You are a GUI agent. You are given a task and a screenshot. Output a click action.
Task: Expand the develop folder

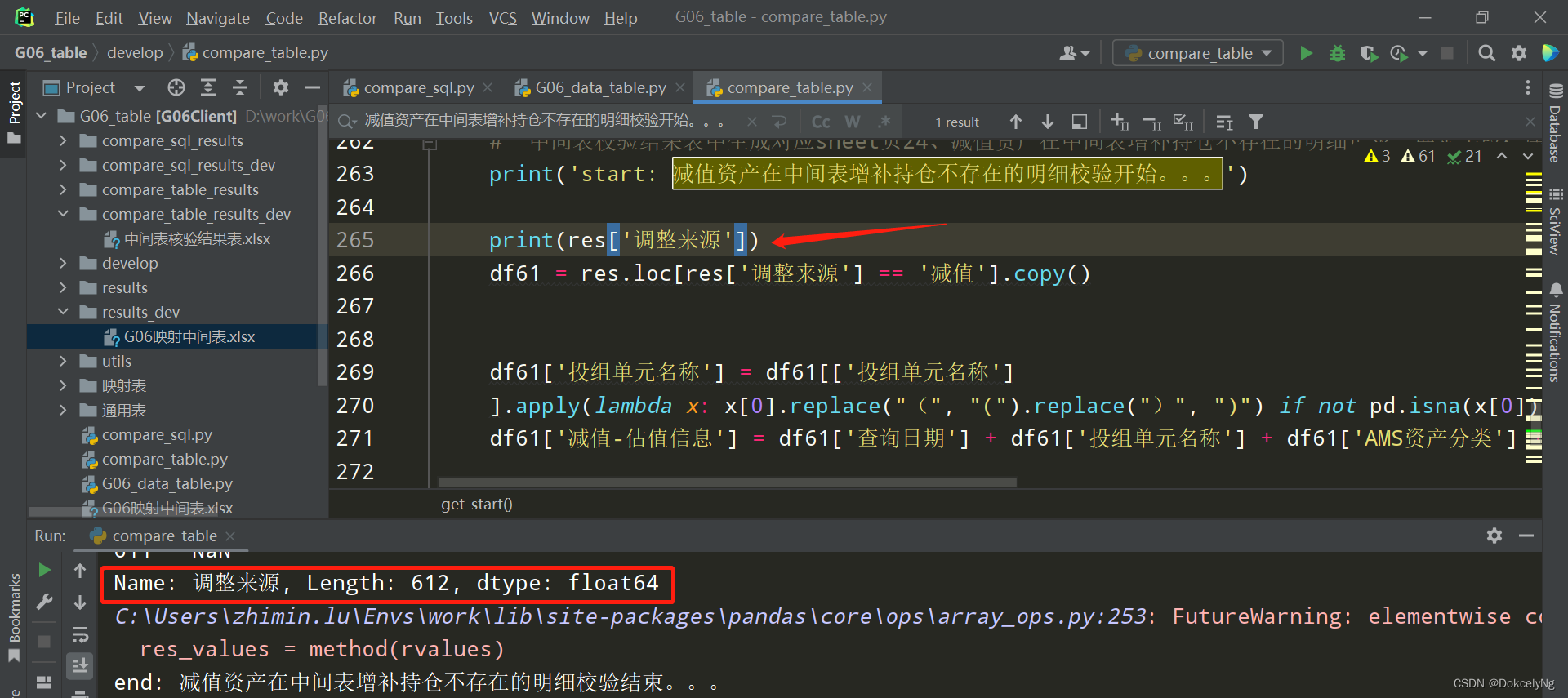[63, 263]
